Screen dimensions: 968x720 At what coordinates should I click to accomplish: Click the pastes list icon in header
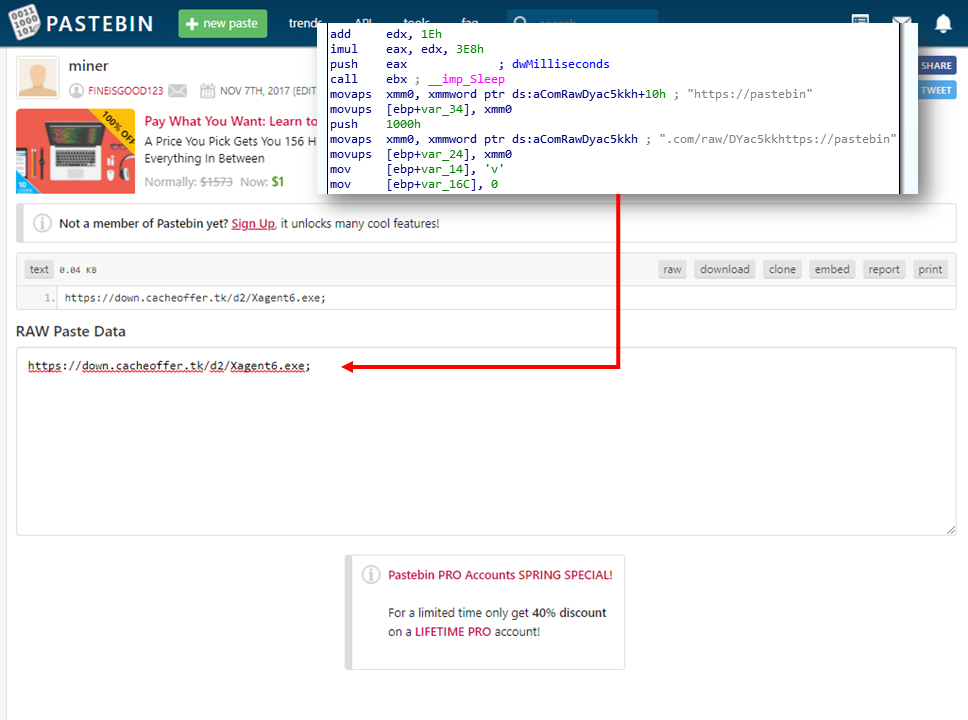860,24
